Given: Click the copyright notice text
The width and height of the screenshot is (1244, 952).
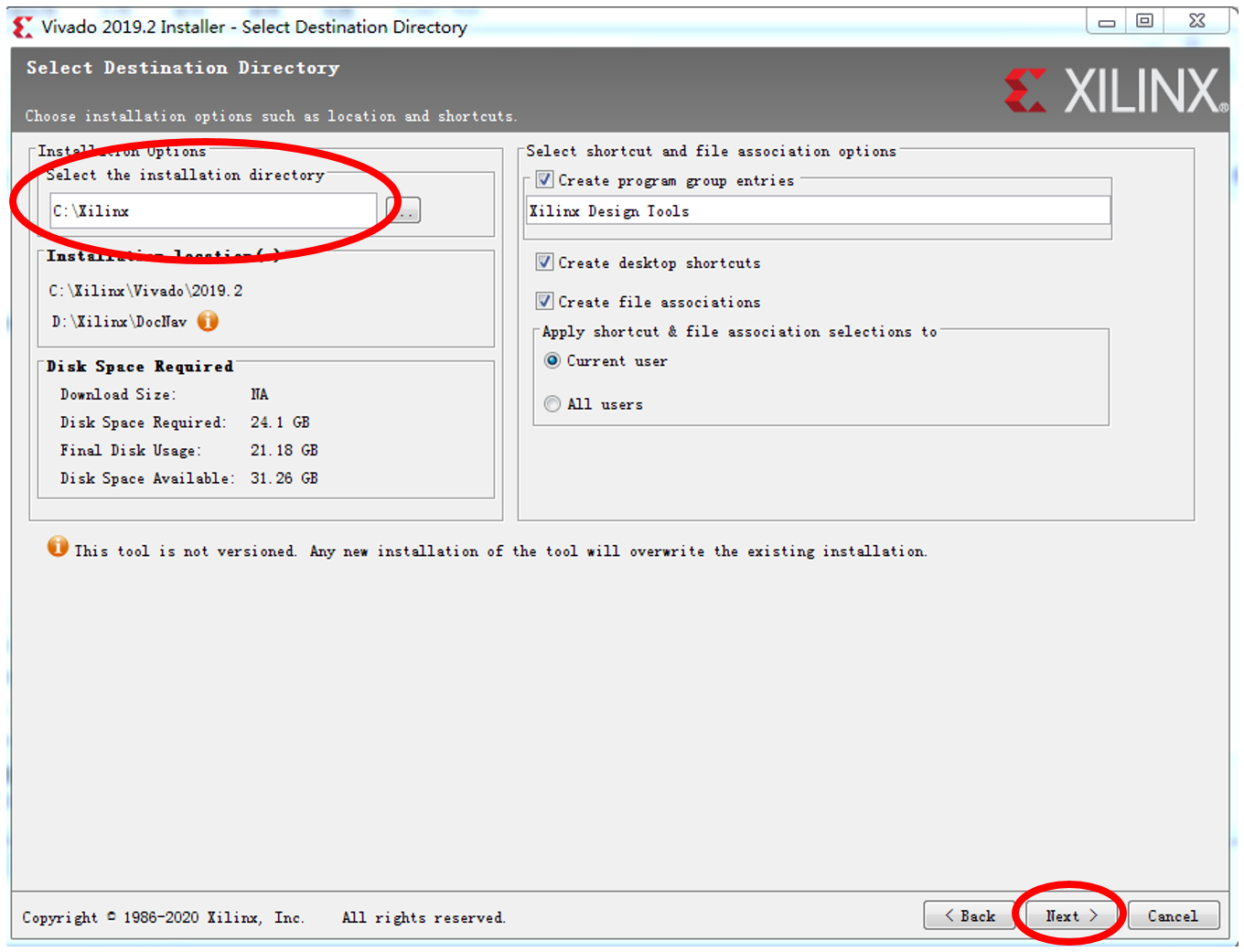Looking at the screenshot, I should point(263,917).
